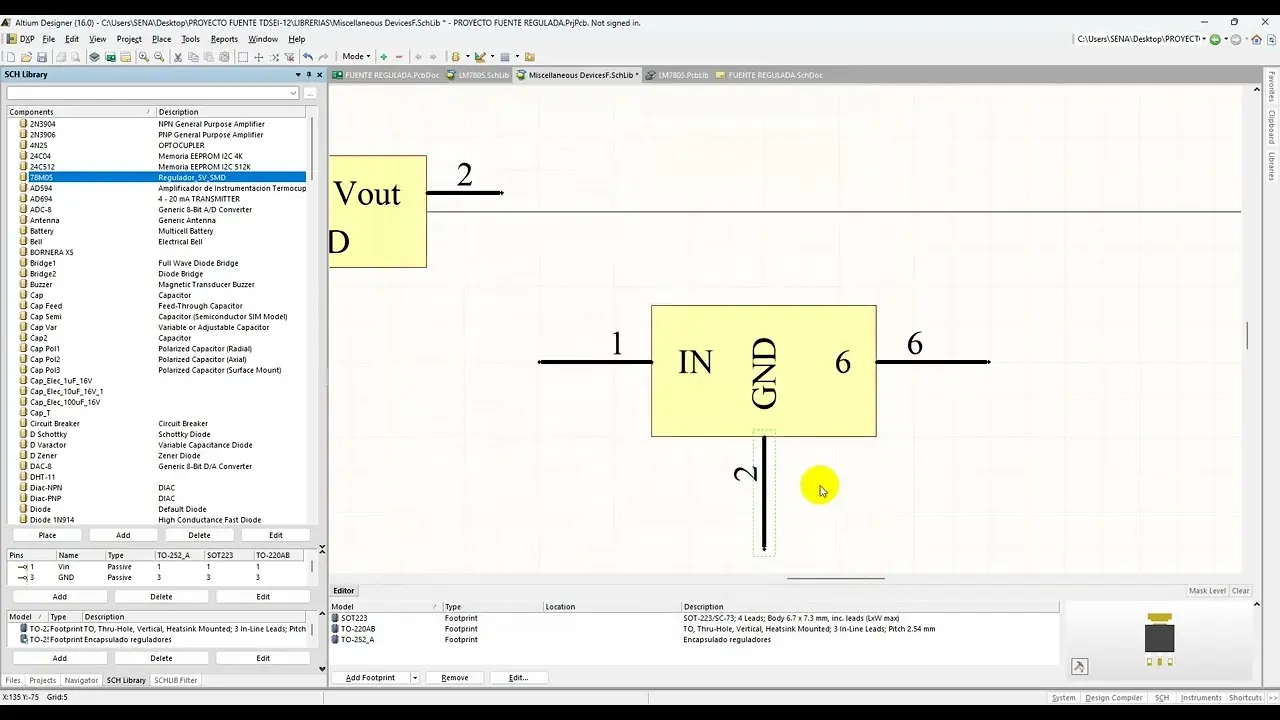Open the Reports menu

coord(224,39)
